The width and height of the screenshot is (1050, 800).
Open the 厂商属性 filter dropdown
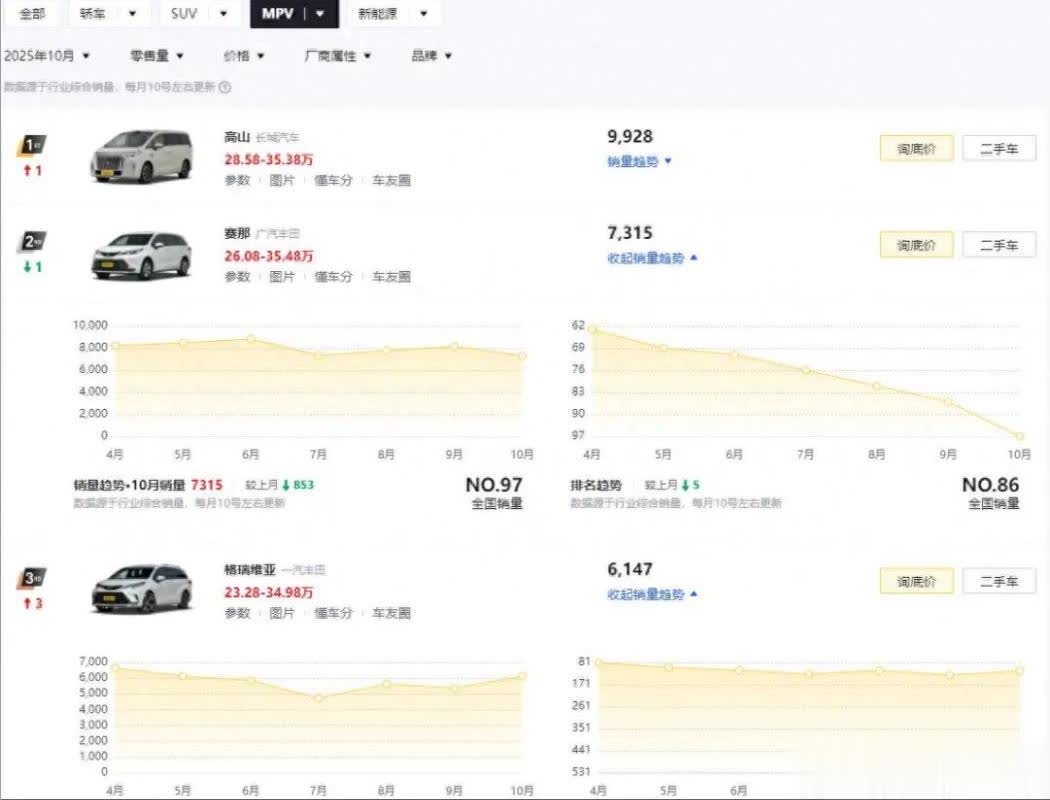[338, 56]
